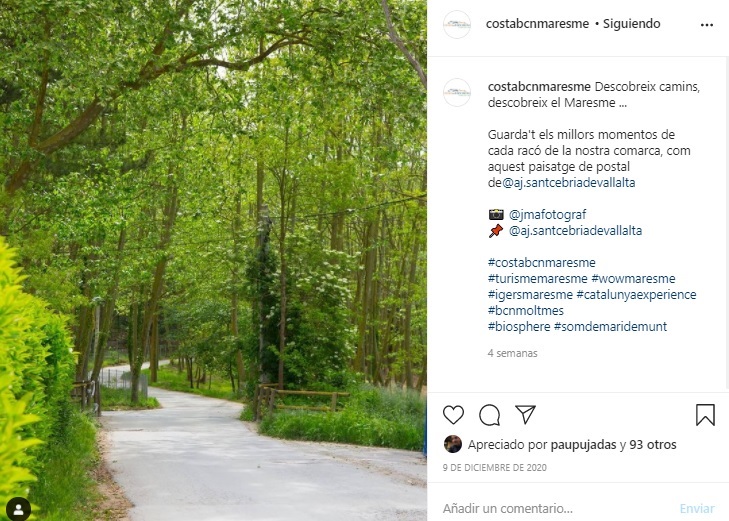Submit comment with Enviar button

(x=697, y=508)
